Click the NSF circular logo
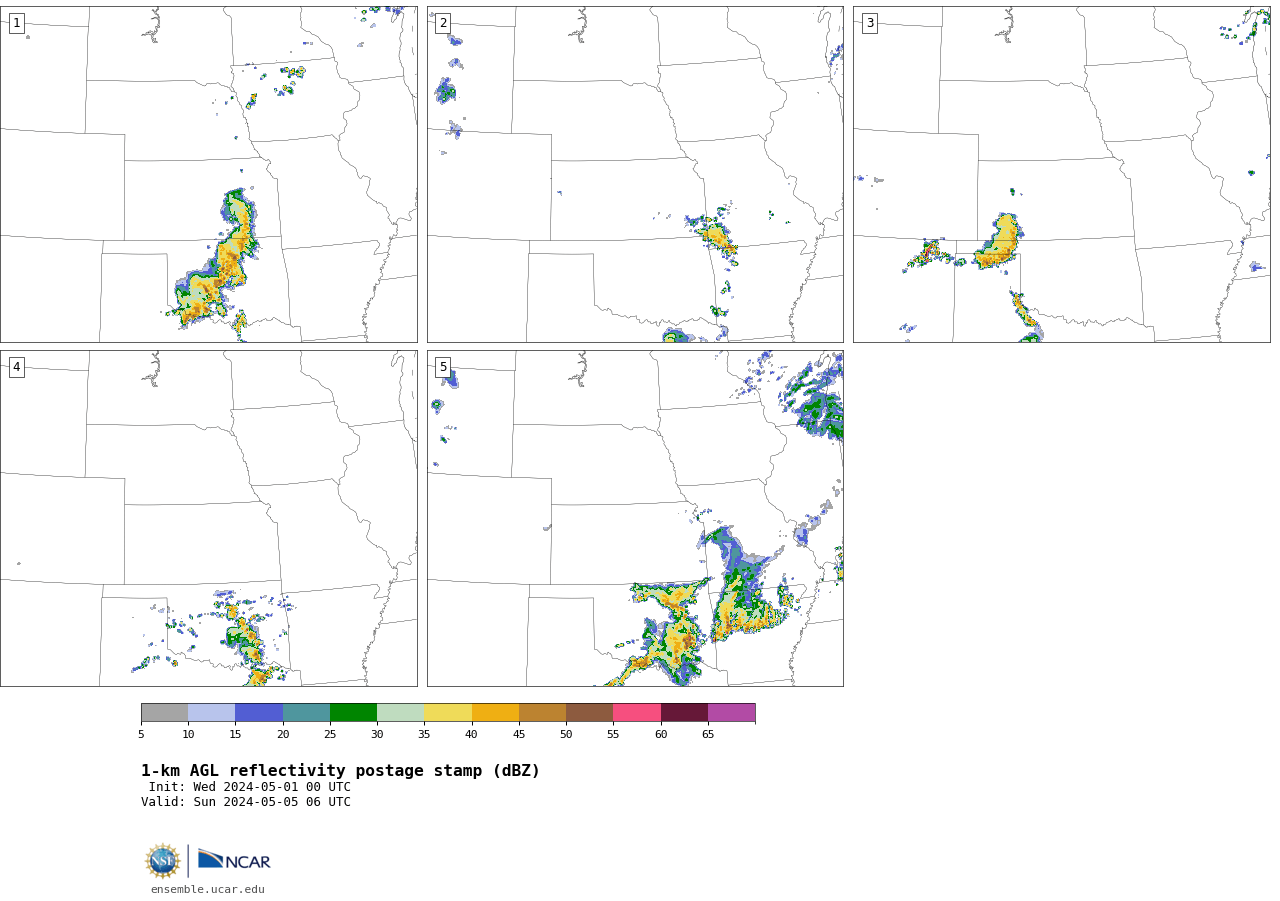This screenshot has height=901, width=1280. [163, 861]
